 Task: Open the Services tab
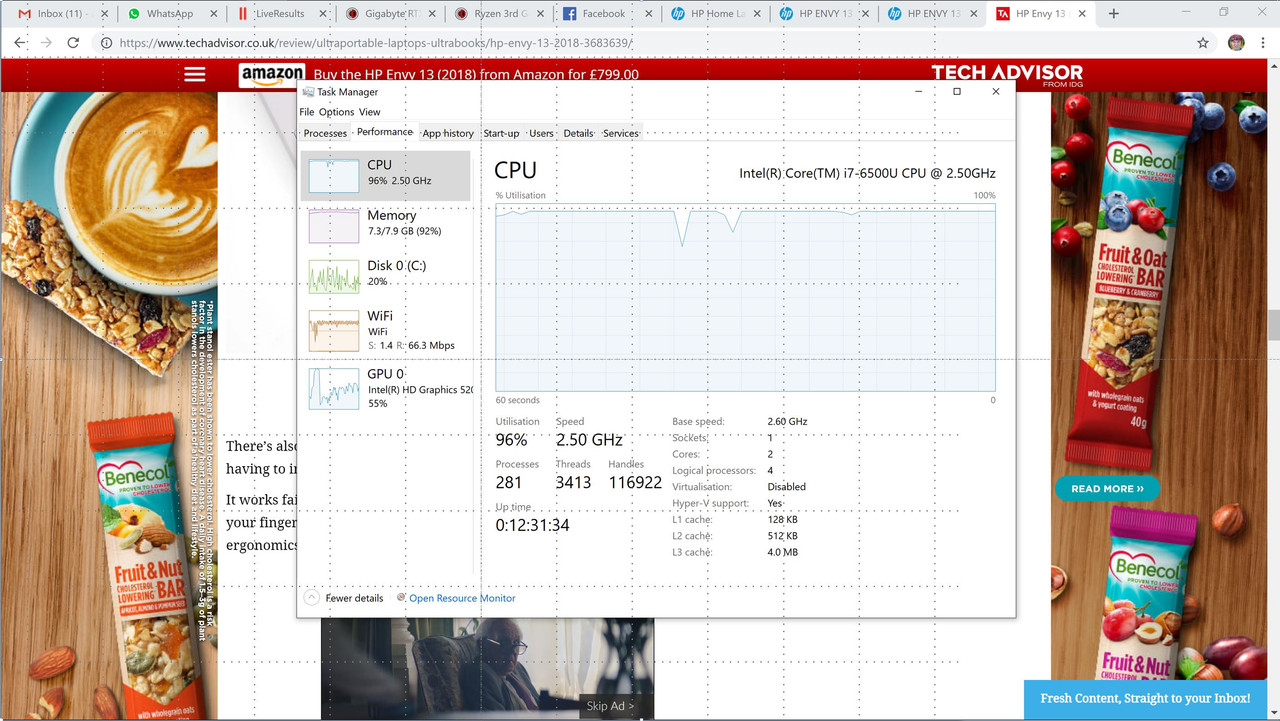coord(620,133)
